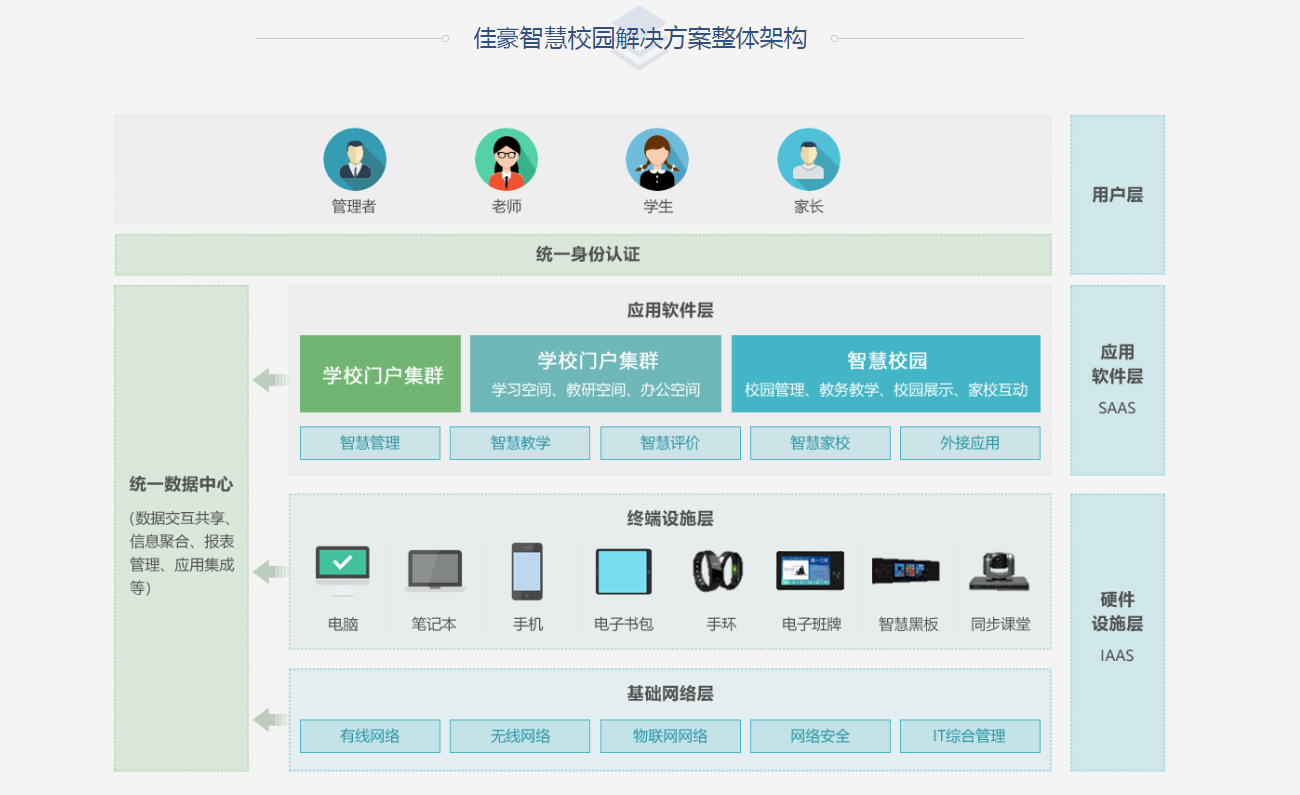Open the 外接应用 button

[x=970, y=443]
